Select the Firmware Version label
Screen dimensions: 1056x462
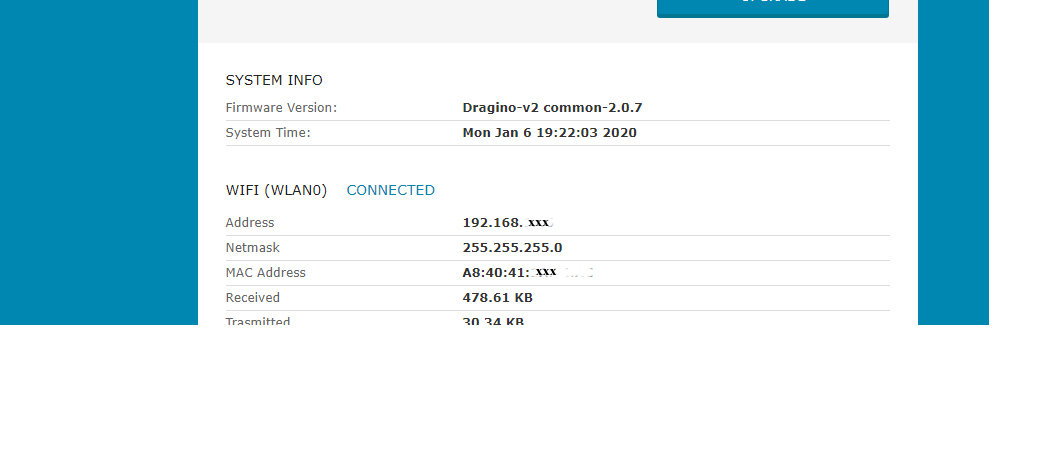(281, 107)
